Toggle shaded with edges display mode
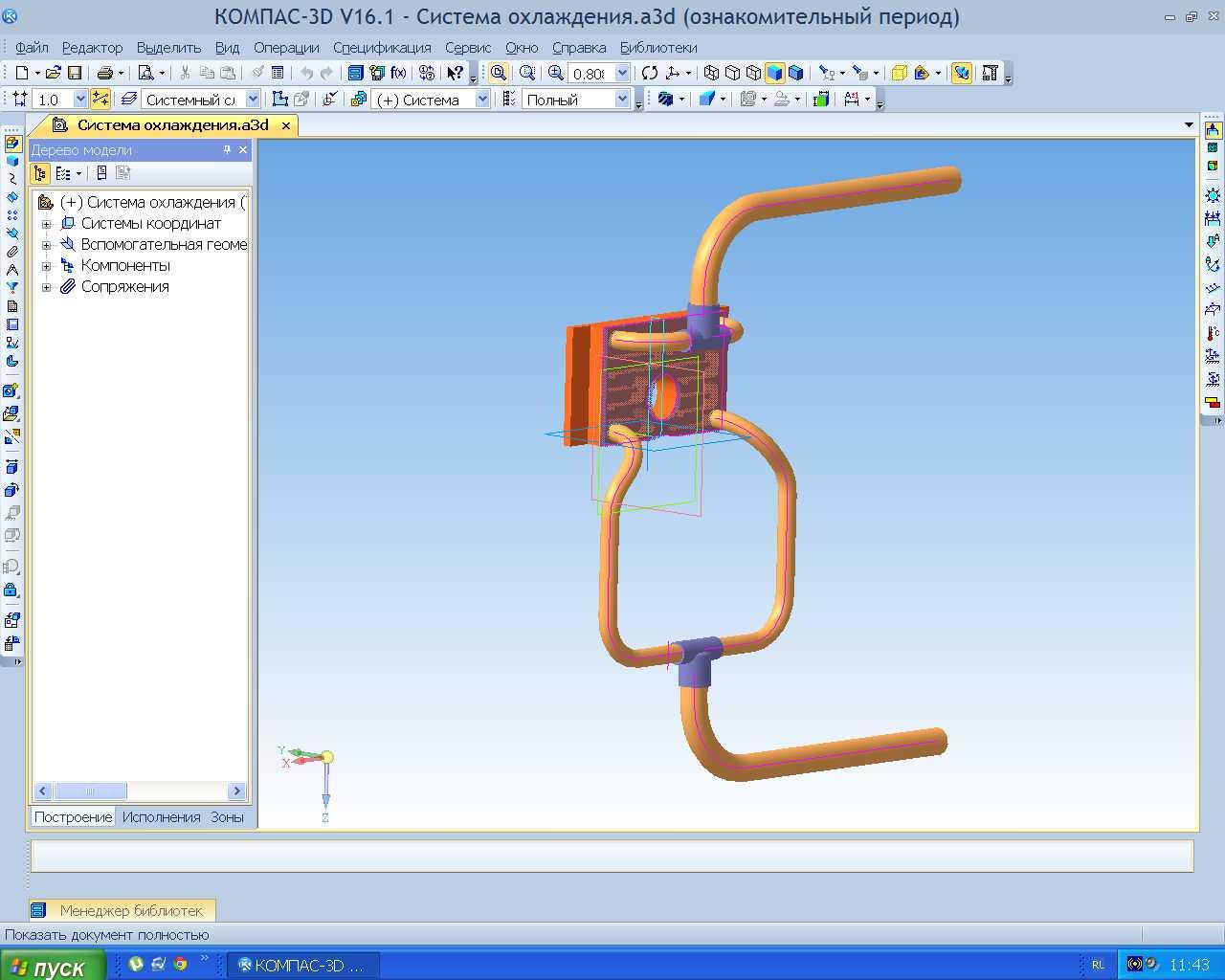Image resolution: width=1225 pixels, height=980 pixels. [795, 73]
